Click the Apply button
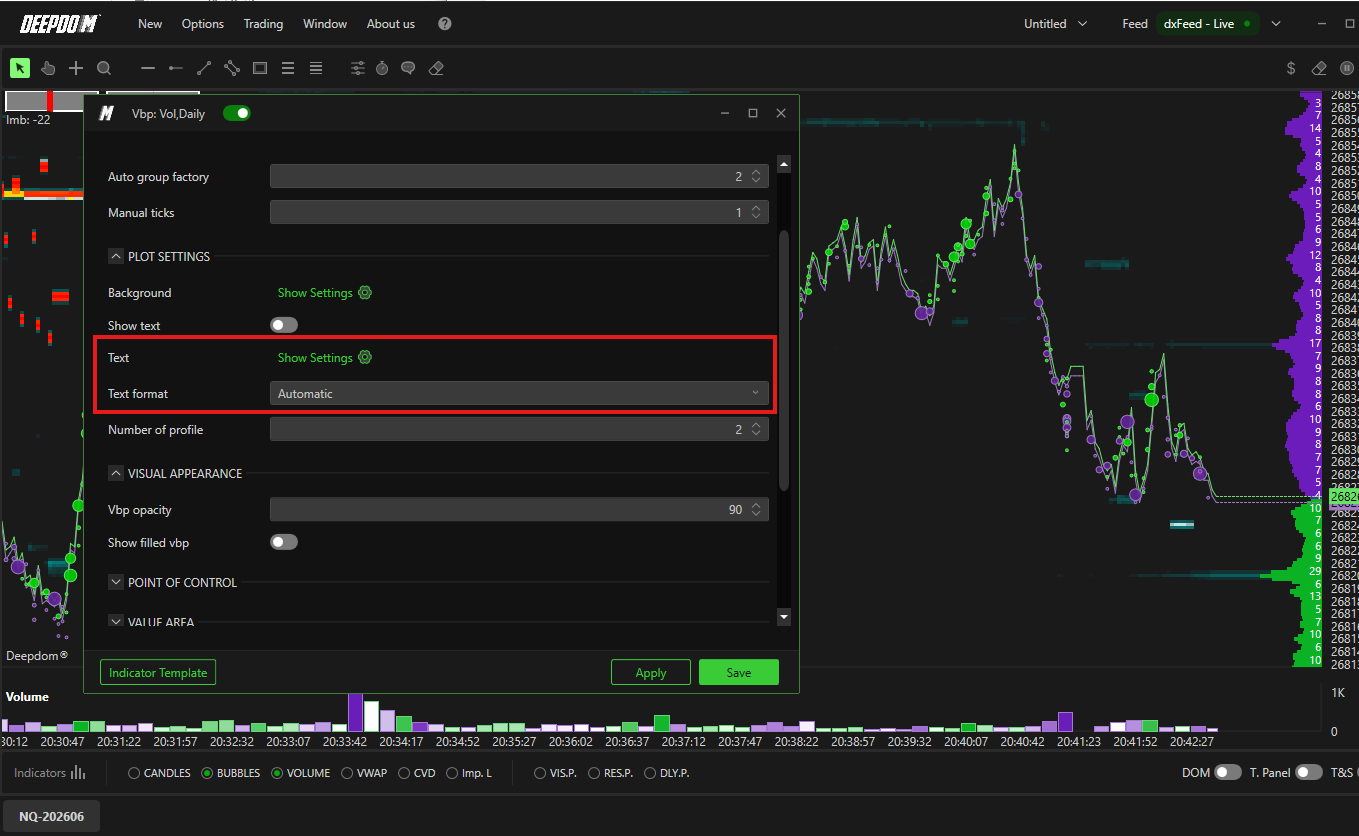The width and height of the screenshot is (1359, 836). pos(651,673)
